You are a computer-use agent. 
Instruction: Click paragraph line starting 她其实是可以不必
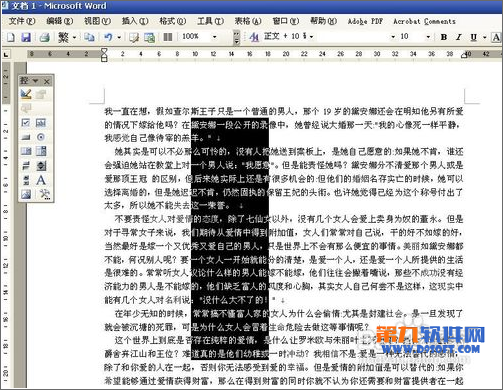(x=289, y=152)
